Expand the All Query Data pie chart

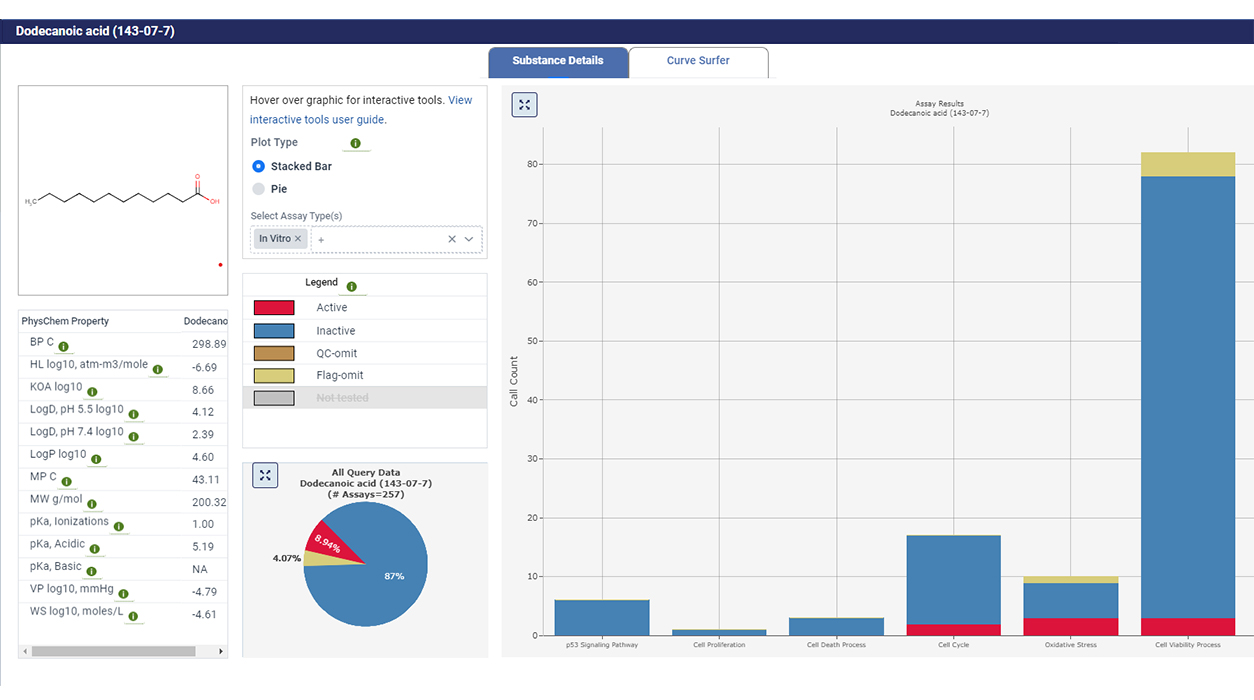[x=265, y=475]
